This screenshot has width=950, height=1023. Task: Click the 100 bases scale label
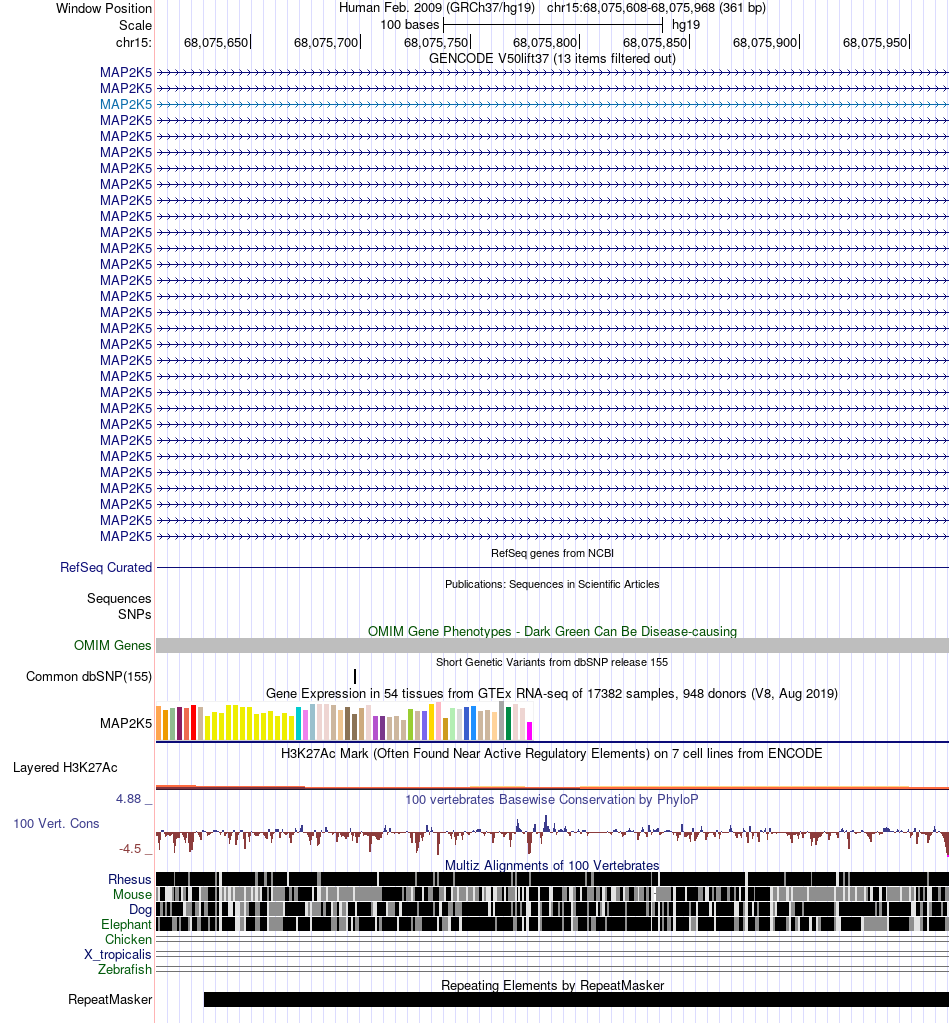410,25
